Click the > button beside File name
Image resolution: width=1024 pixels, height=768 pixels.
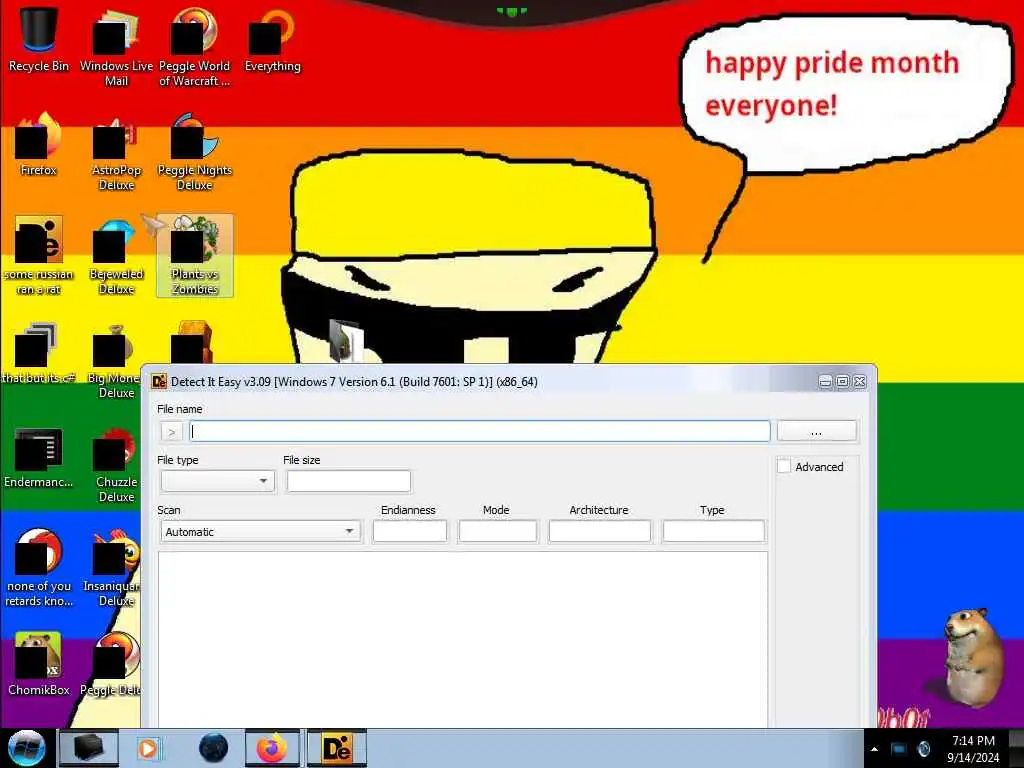coord(172,432)
